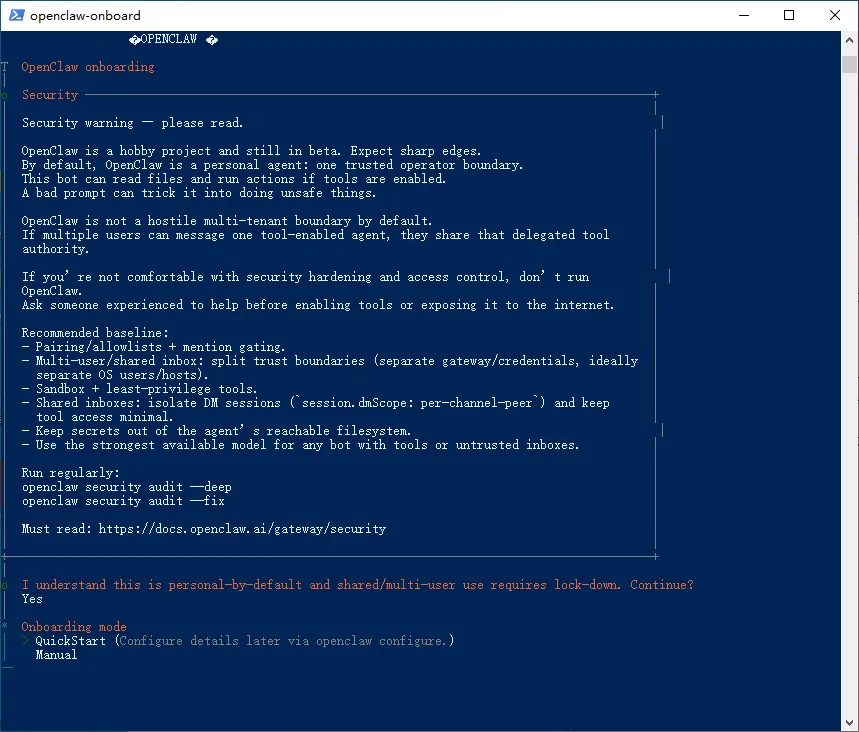
Task: Choose the Manual onboarding mode option
Action: coord(56,655)
